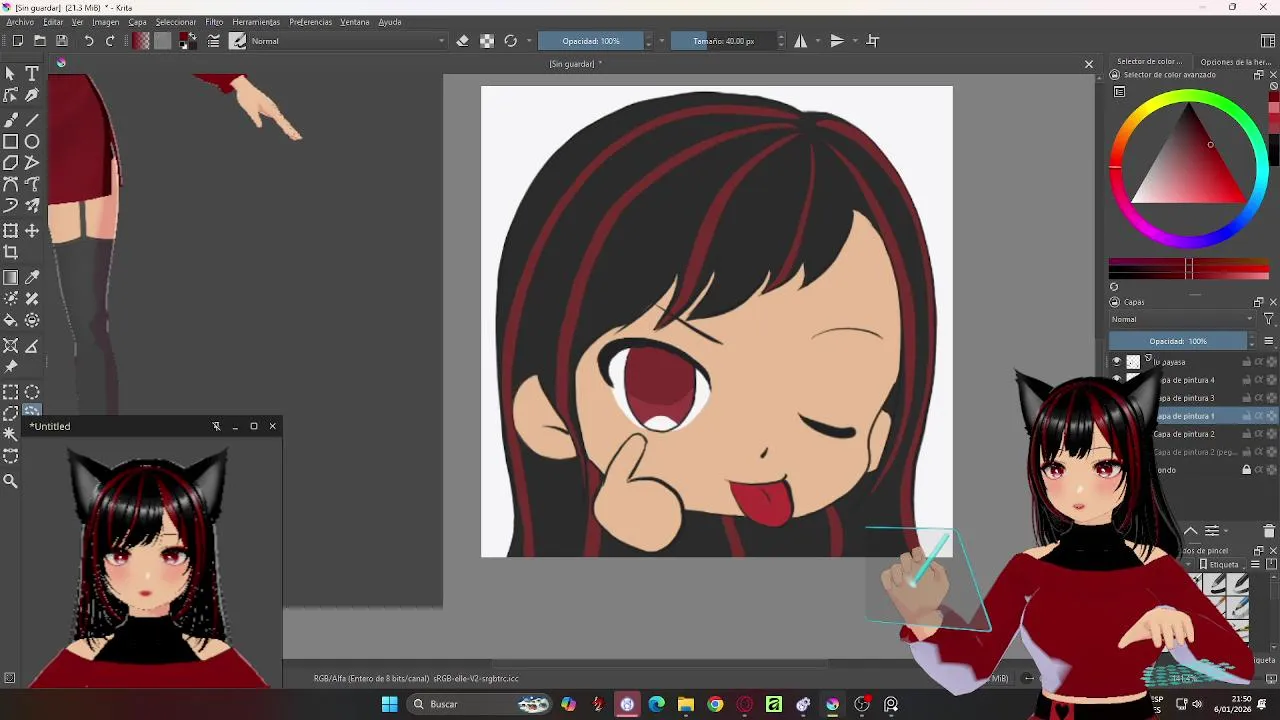Adjust the brush Opacidad slider in toolbar

[591, 41]
